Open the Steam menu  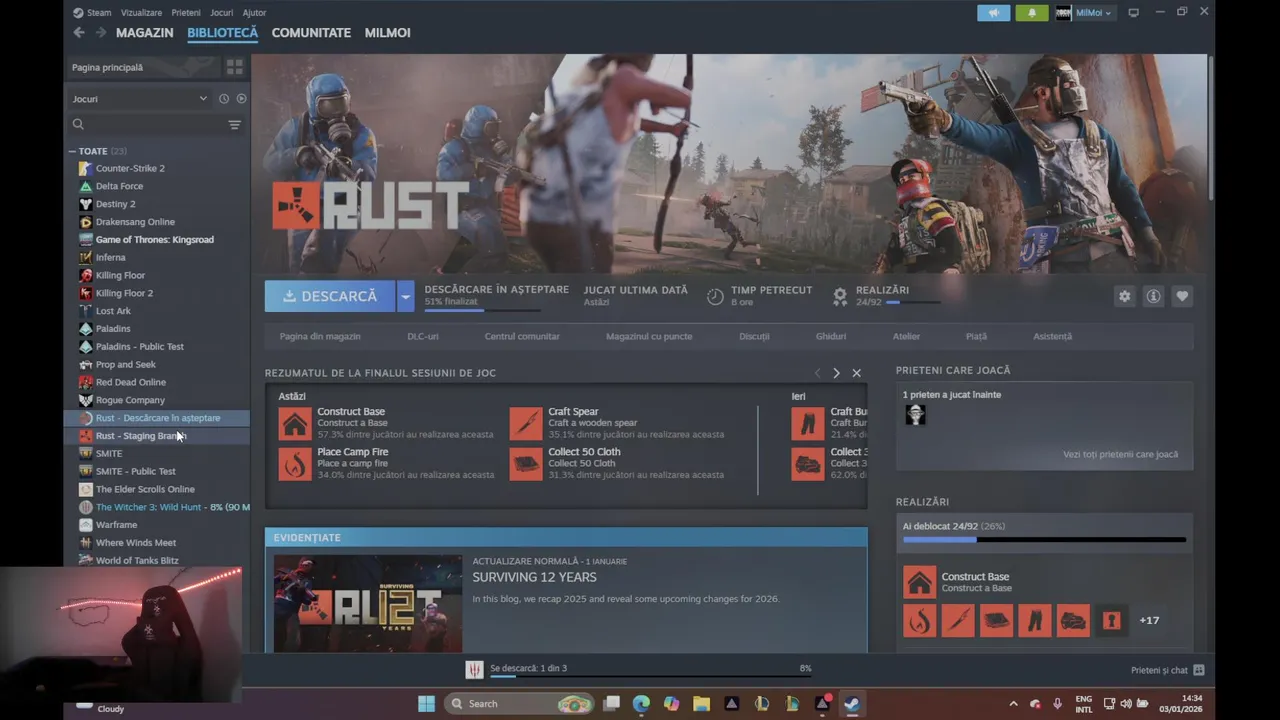[92, 13]
